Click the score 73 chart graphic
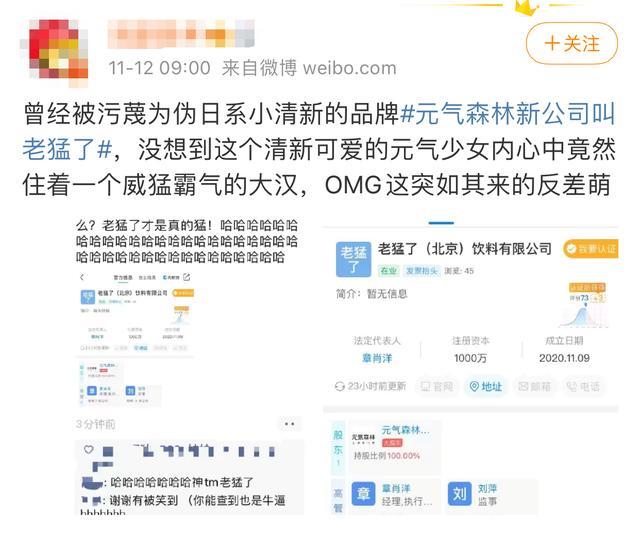 point(584,305)
